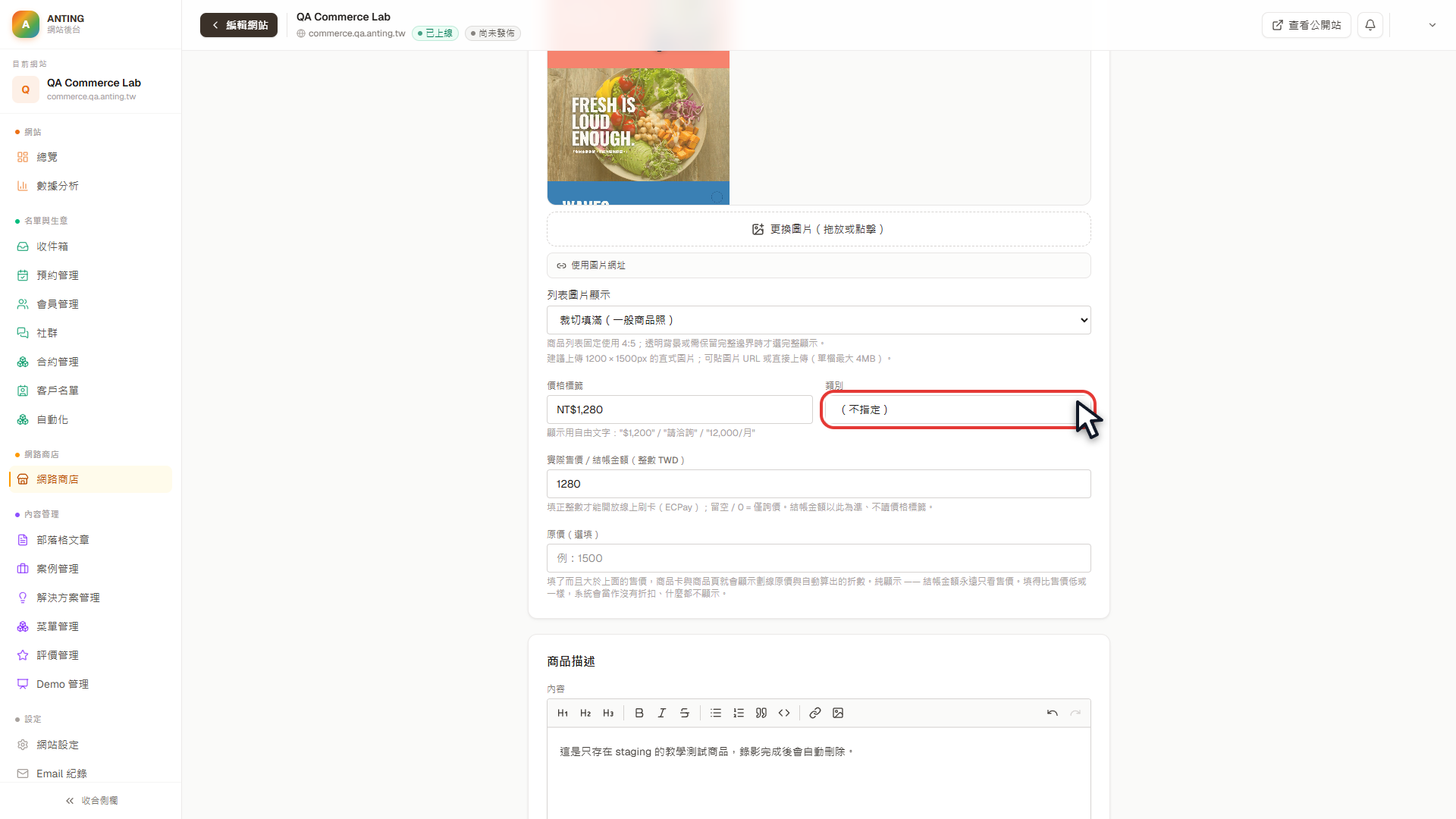The image size is (1456, 819).
Task: Open 評價管理 in sidebar
Action: point(90,655)
